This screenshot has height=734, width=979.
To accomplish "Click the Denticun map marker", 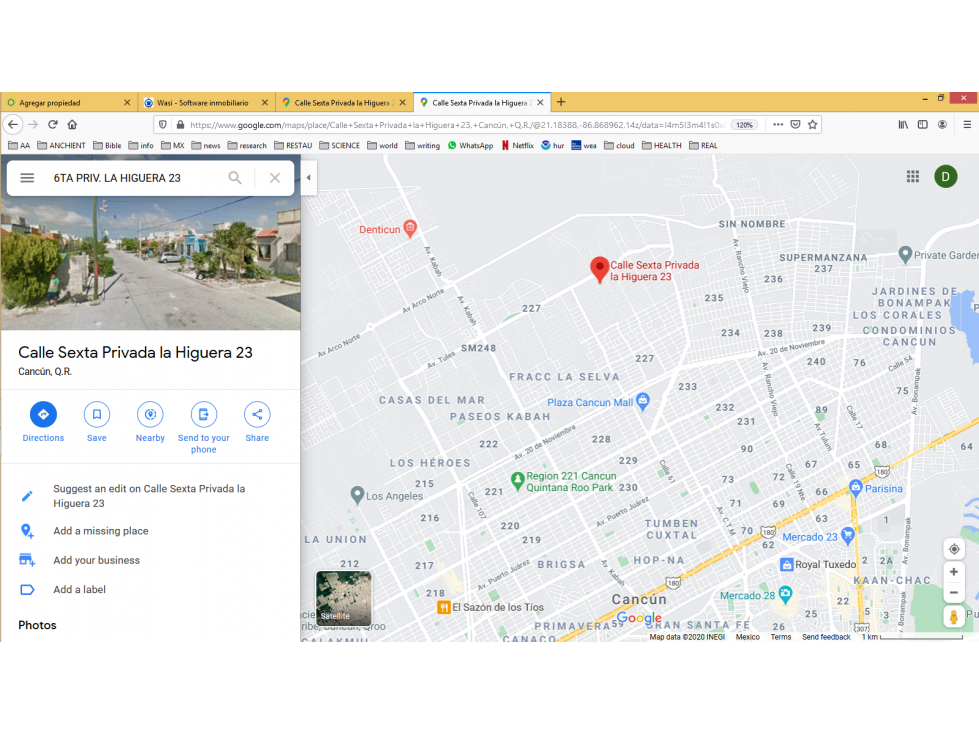I will click(x=410, y=228).
